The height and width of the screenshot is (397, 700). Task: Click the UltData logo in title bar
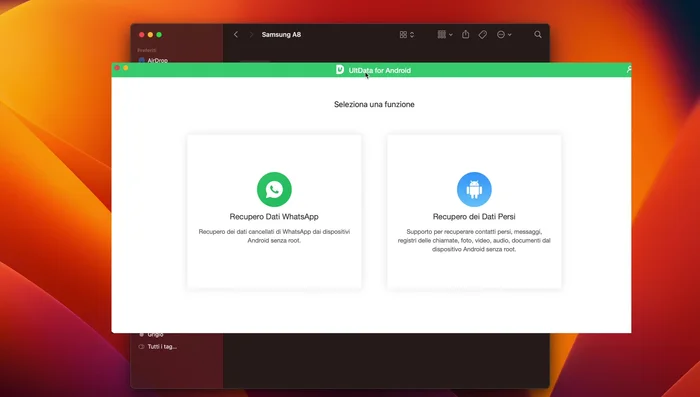pos(340,70)
